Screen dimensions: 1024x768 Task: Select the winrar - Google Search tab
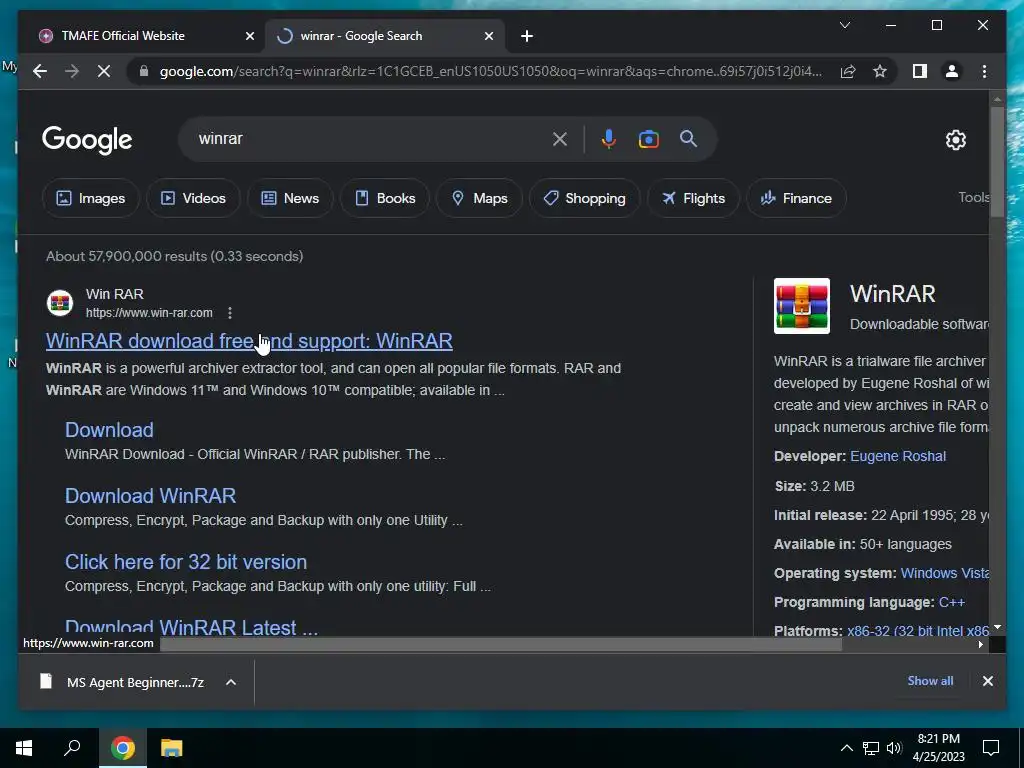[x=385, y=36]
